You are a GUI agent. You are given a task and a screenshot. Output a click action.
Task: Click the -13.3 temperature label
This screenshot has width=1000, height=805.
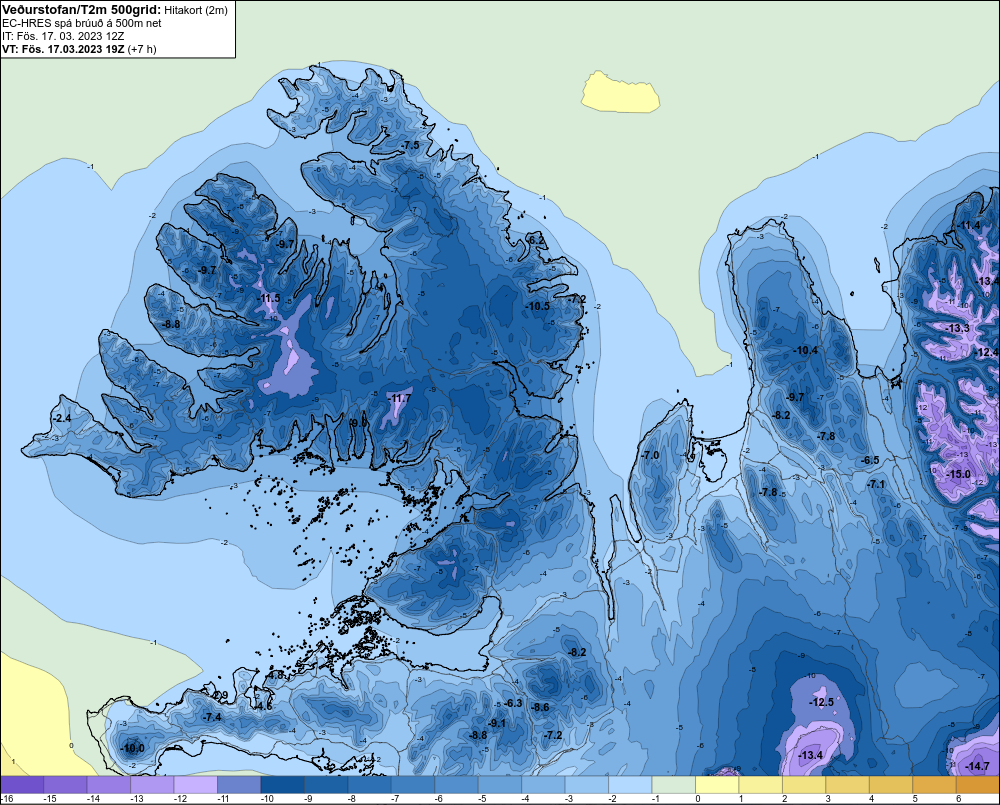(957, 329)
